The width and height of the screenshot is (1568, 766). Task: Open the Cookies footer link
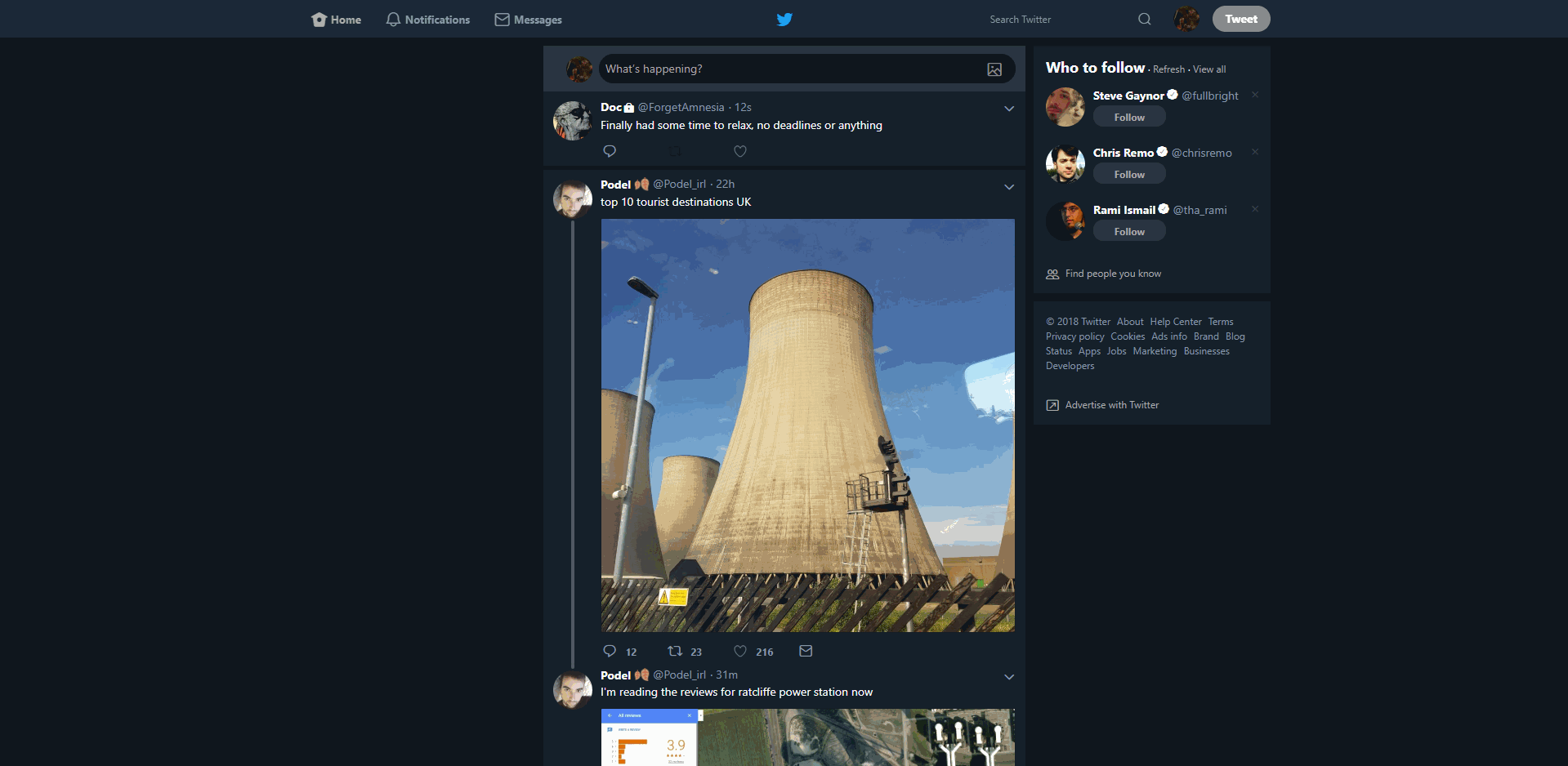[1128, 336]
